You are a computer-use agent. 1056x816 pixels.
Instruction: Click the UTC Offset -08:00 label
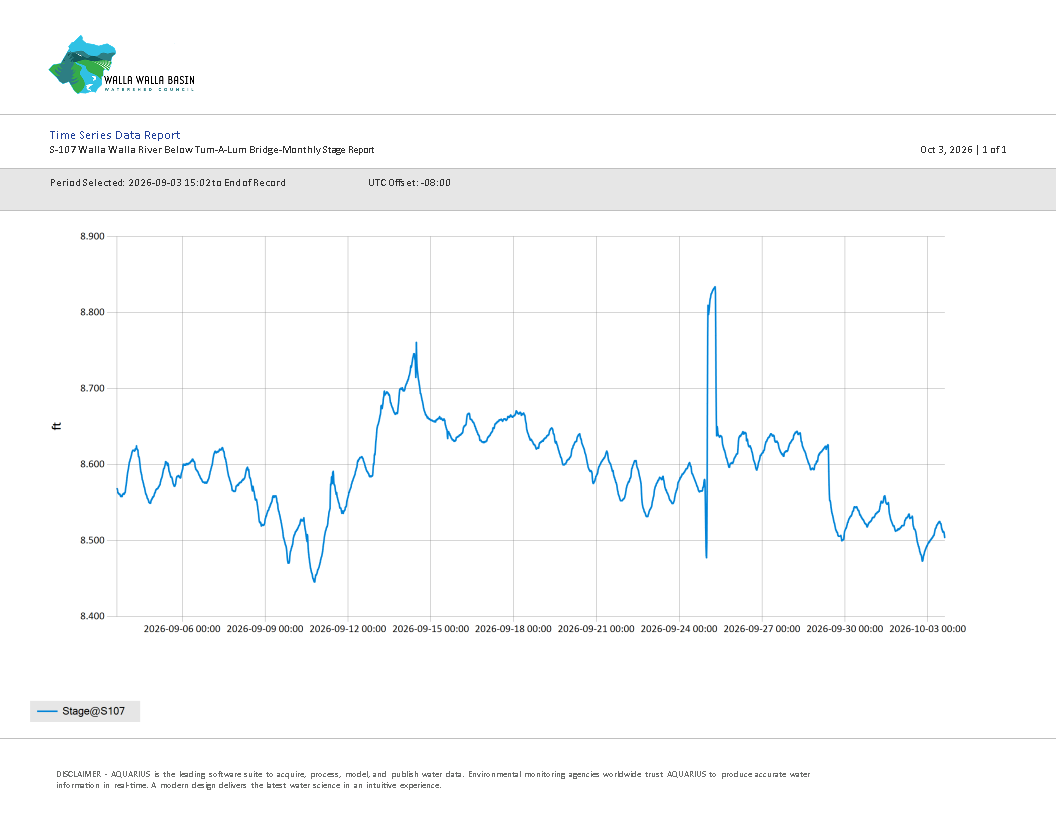click(x=409, y=182)
